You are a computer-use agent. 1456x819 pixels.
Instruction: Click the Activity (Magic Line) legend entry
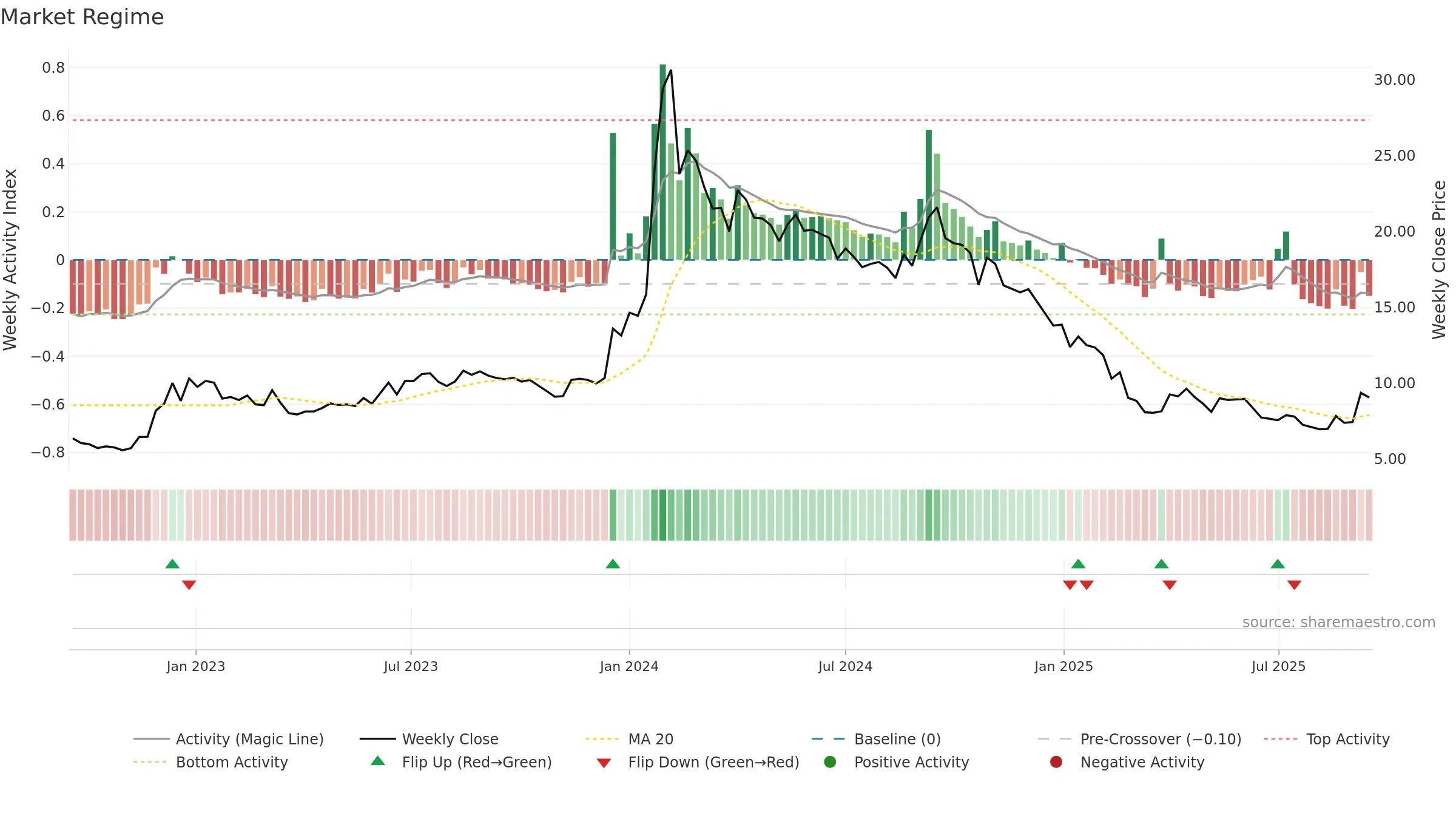[x=229, y=739]
